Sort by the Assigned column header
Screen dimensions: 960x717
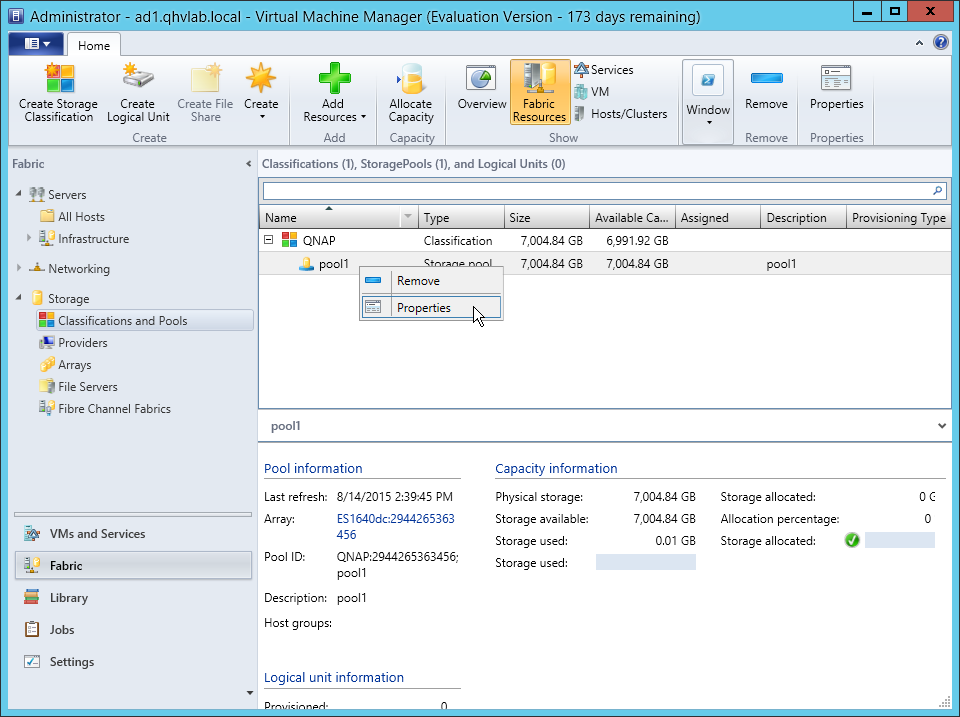pos(718,217)
